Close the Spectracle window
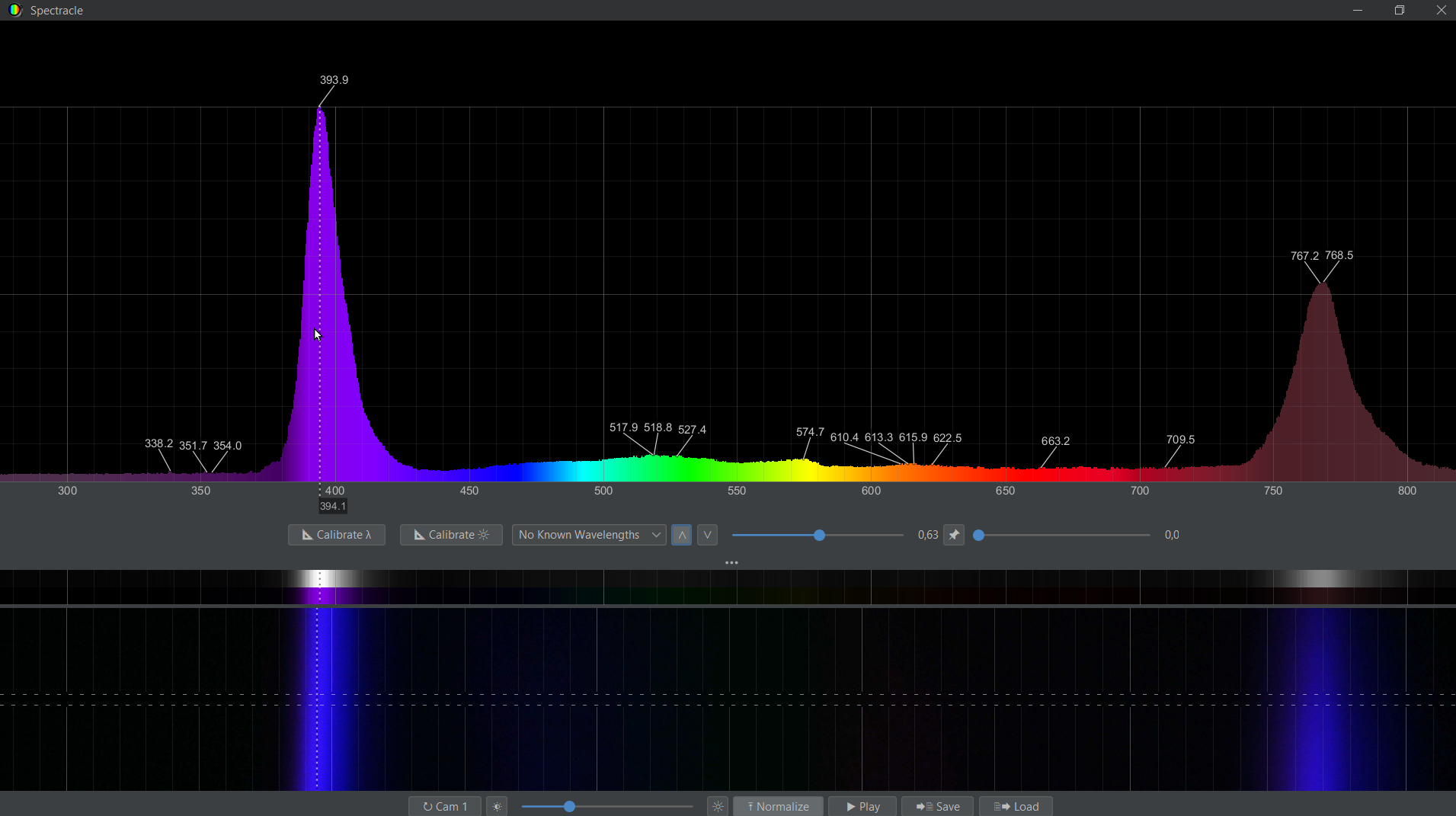This screenshot has width=1456, height=816. [x=1441, y=10]
